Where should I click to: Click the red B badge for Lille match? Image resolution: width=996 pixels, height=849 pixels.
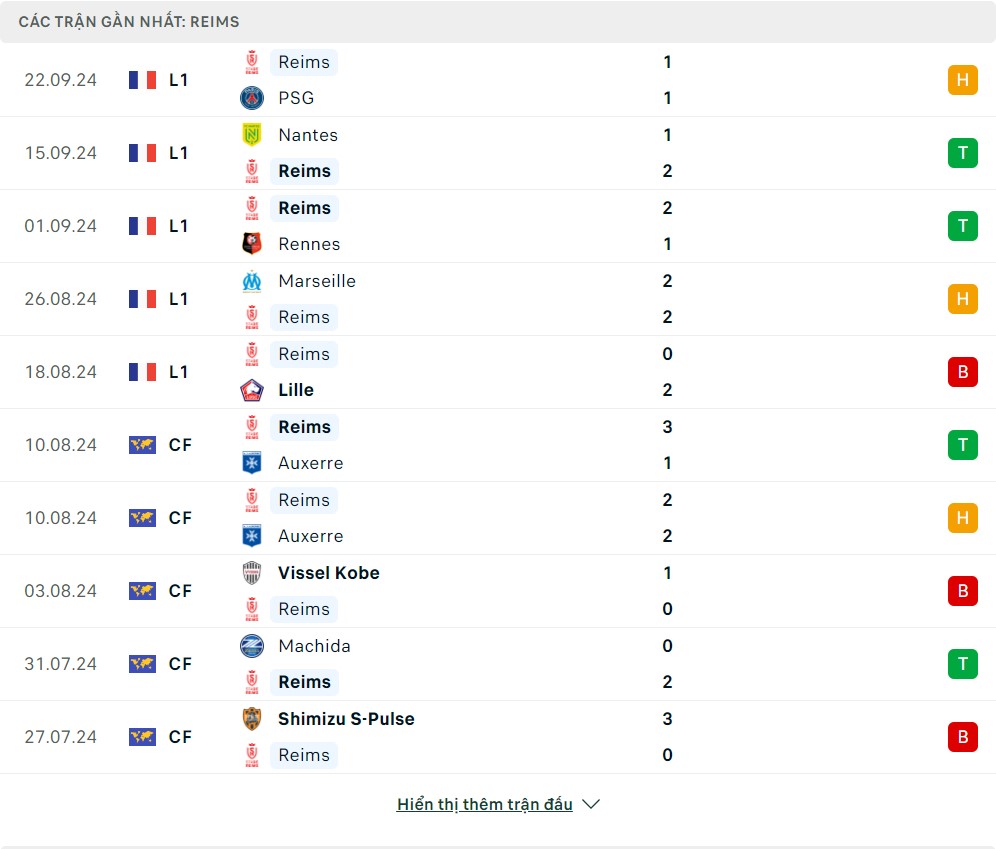(962, 372)
